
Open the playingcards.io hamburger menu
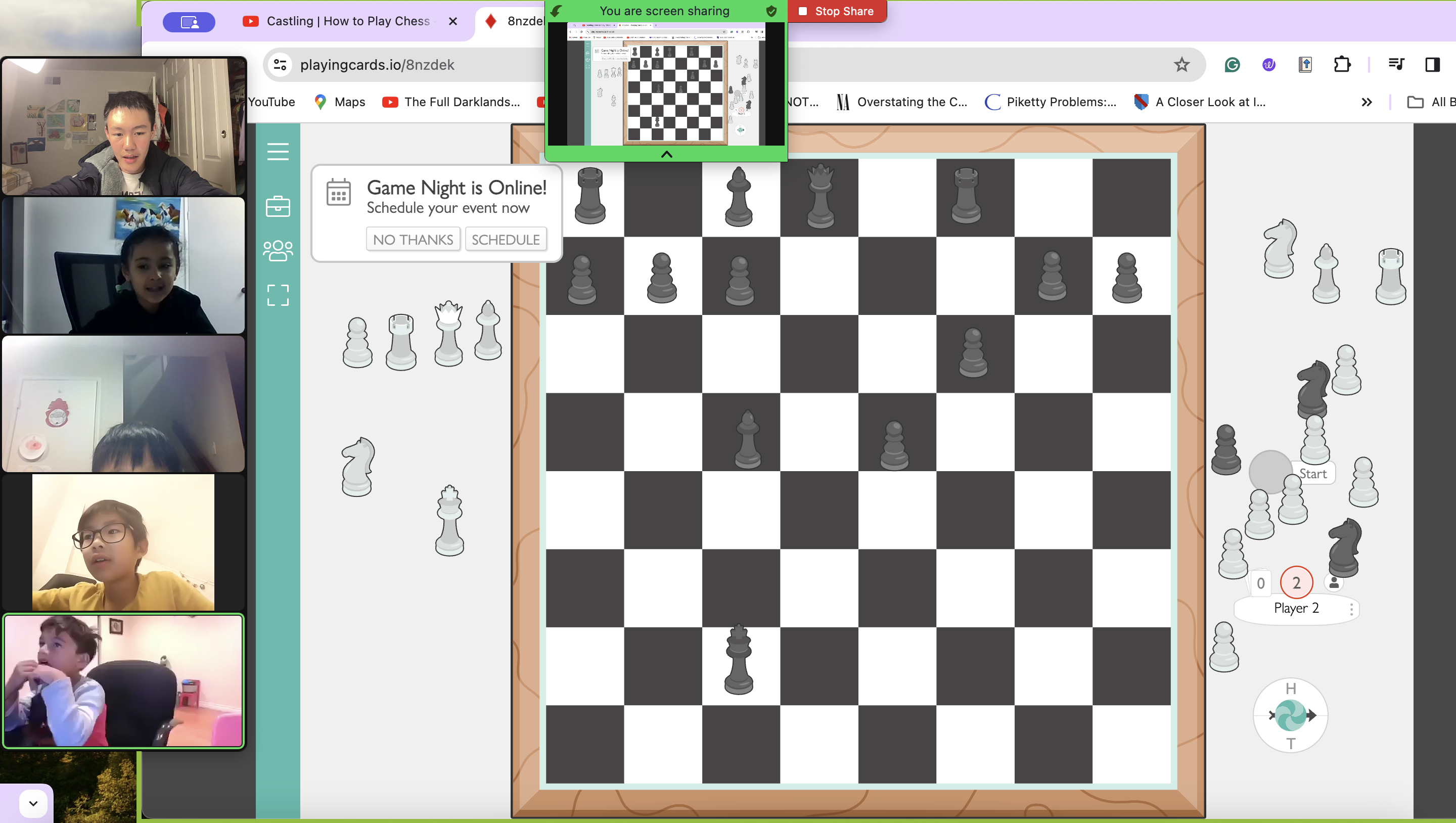278,151
